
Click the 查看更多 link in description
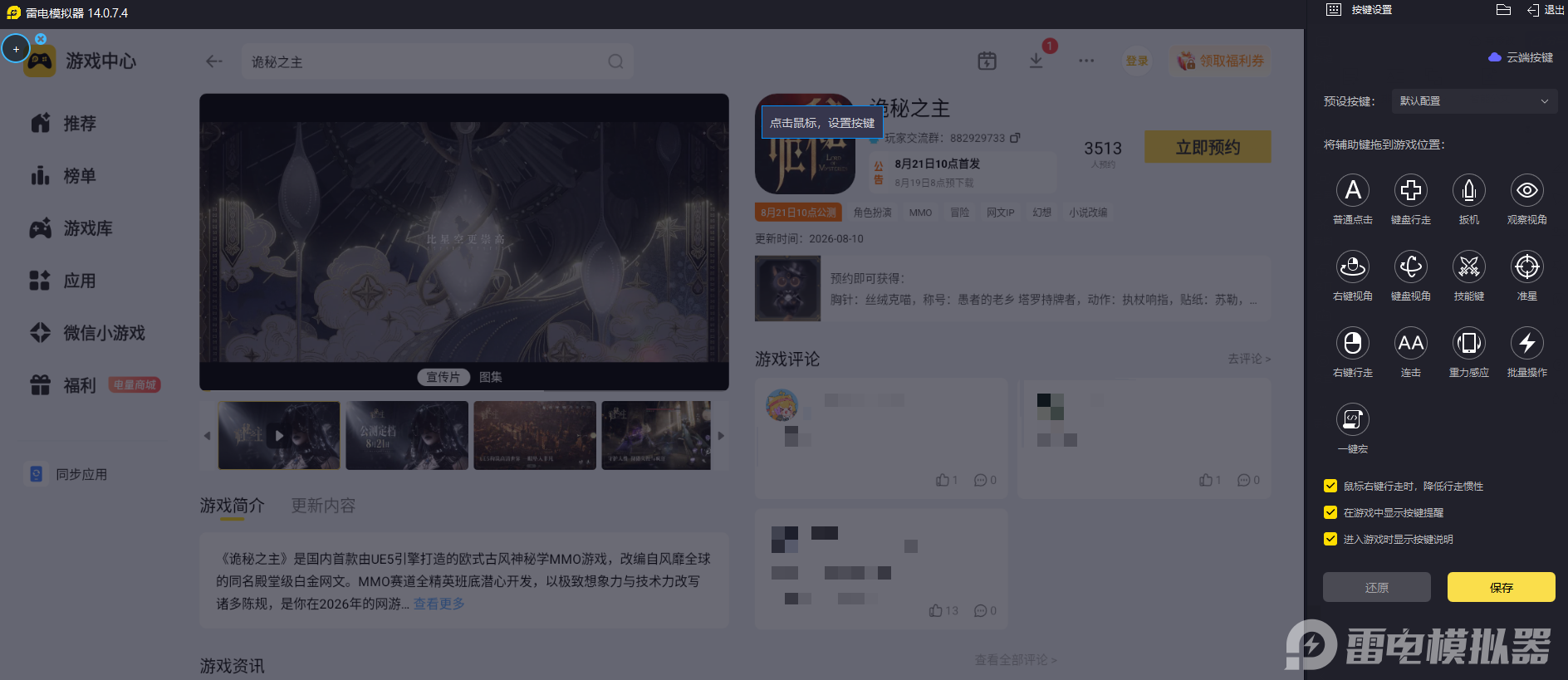point(439,604)
